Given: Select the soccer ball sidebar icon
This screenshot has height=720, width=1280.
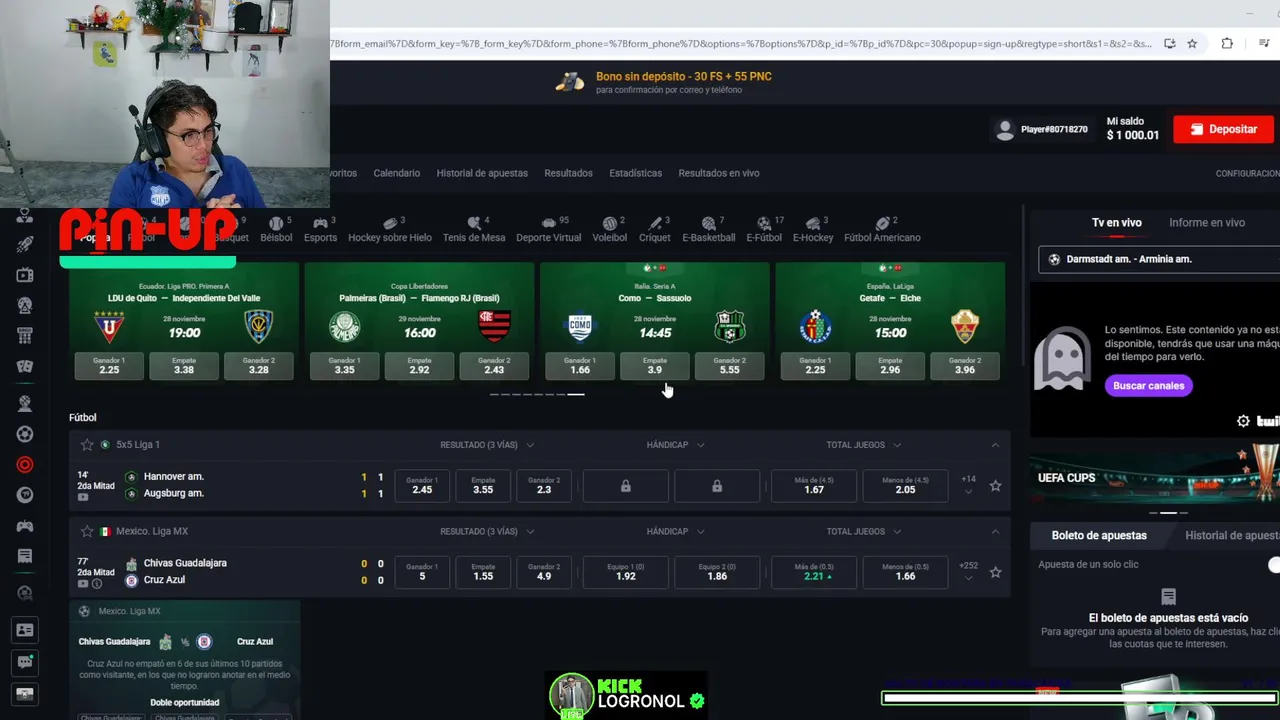Looking at the screenshot, I should pos(25,434).
